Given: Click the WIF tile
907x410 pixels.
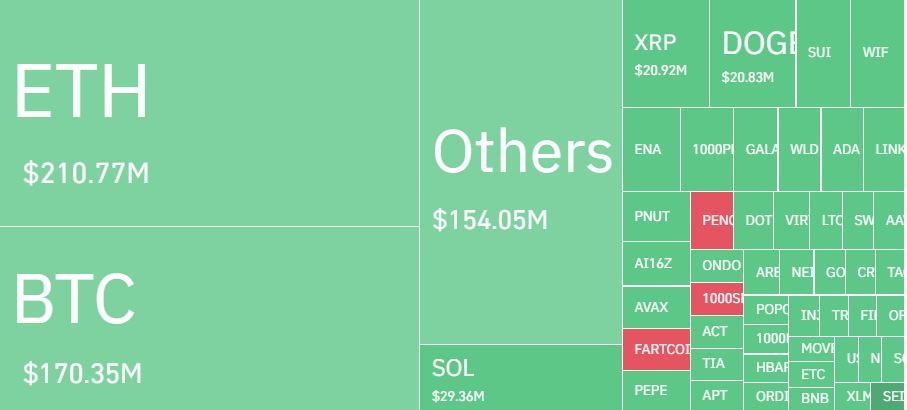Looking at the screenshot, I should (877, 54).
